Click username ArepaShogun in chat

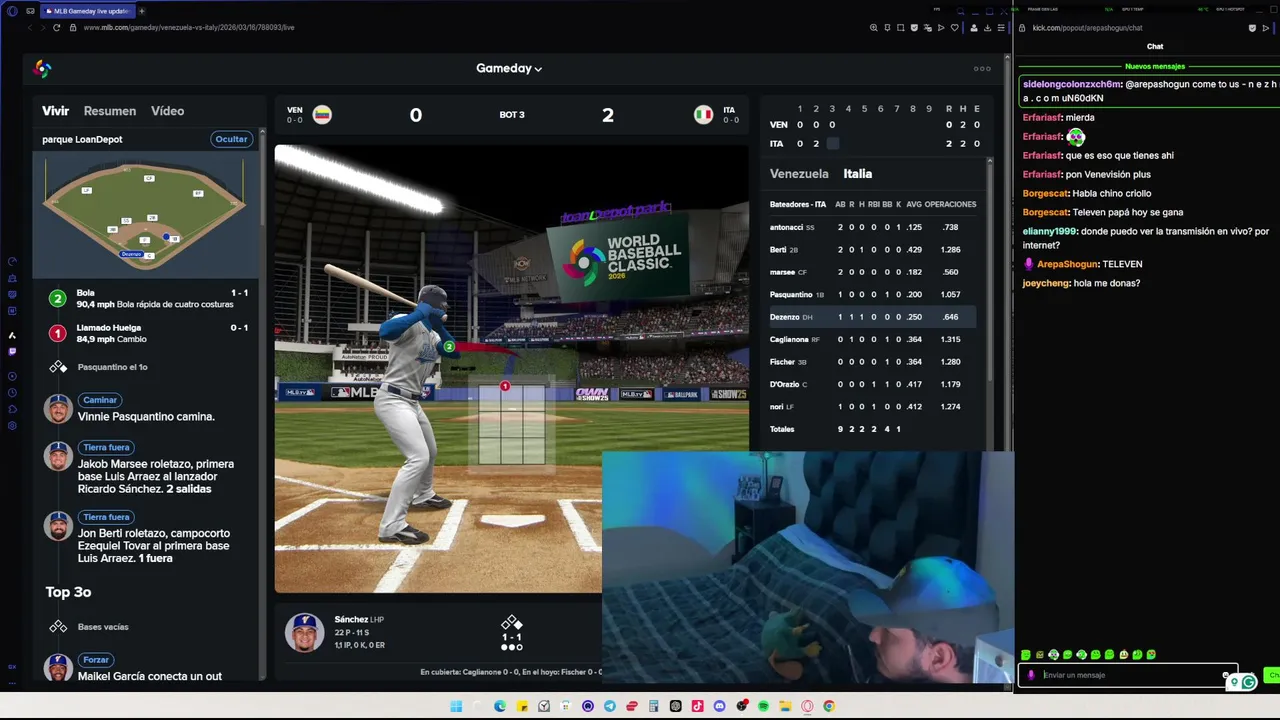pyautogui.click(x=1067, y=264)
